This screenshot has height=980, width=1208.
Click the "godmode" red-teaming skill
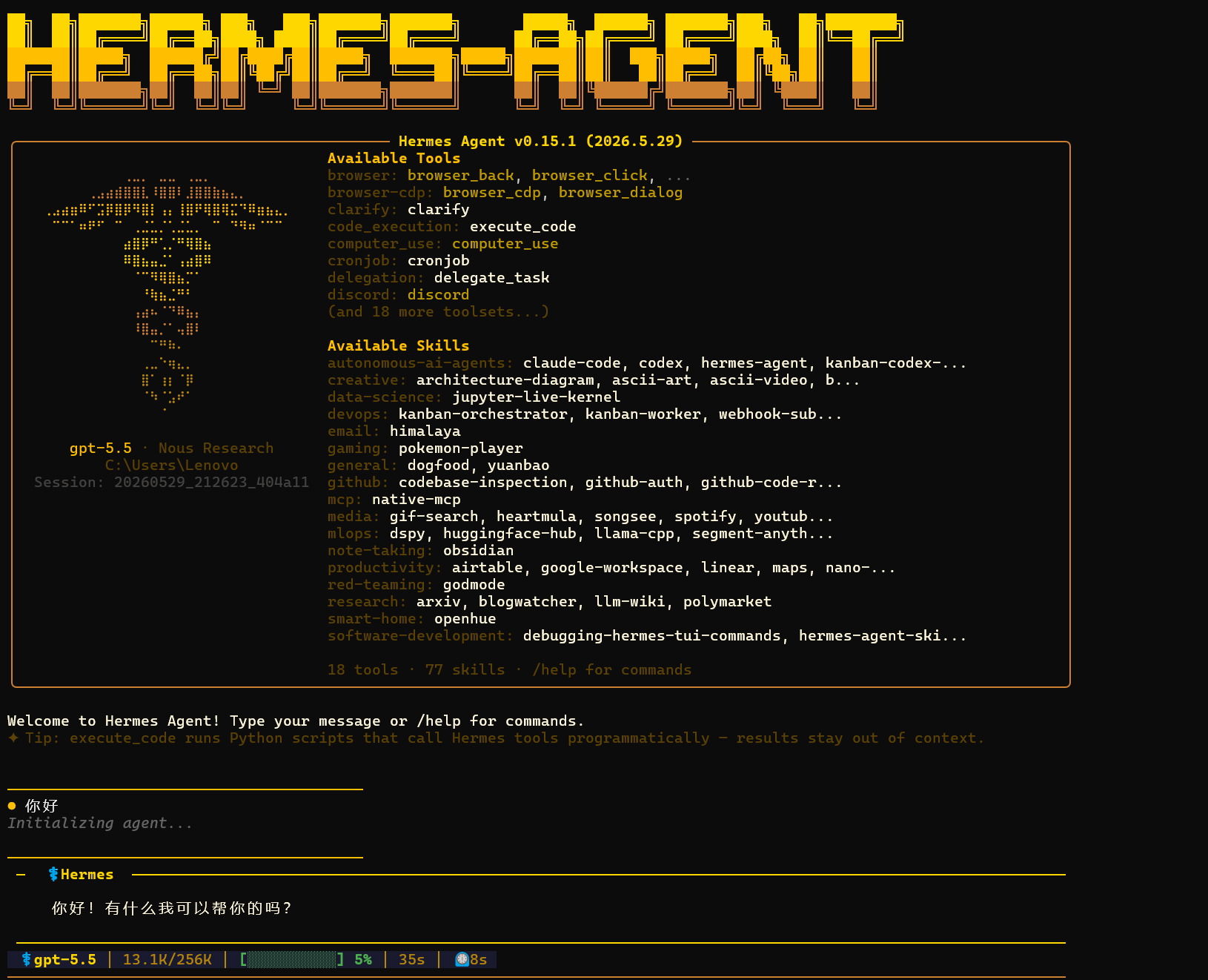tap(474, 585)
